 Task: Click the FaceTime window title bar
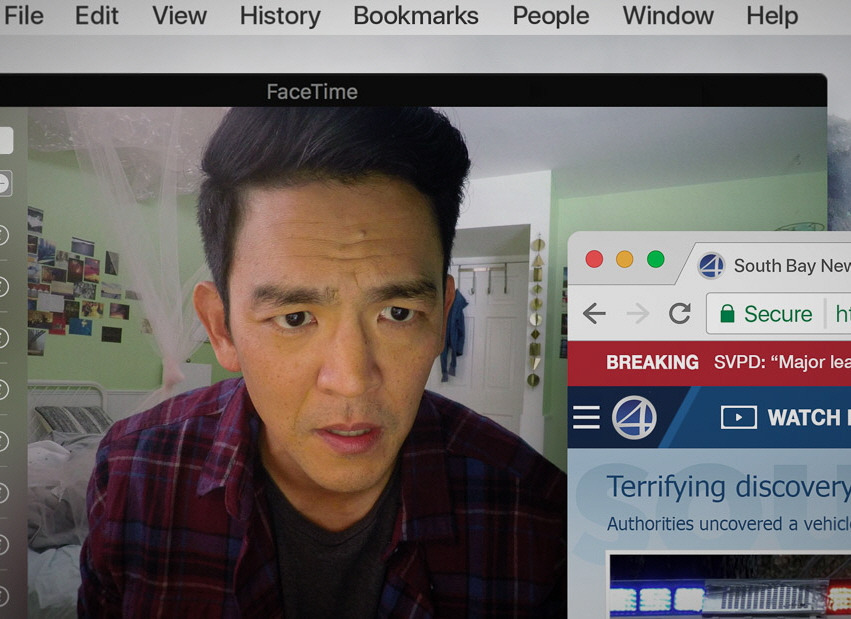412,91
